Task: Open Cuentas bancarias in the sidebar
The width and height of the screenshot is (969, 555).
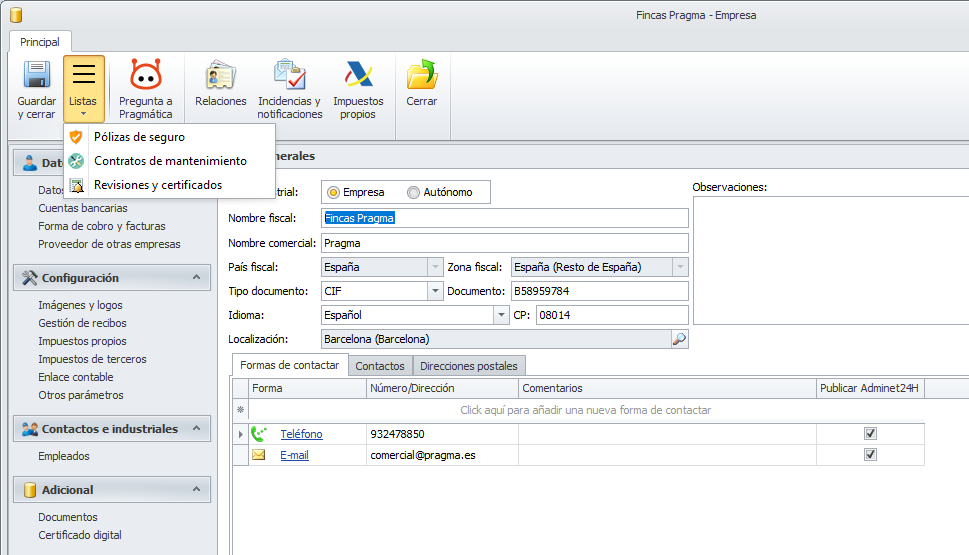Action: click(x=83, y=208)
